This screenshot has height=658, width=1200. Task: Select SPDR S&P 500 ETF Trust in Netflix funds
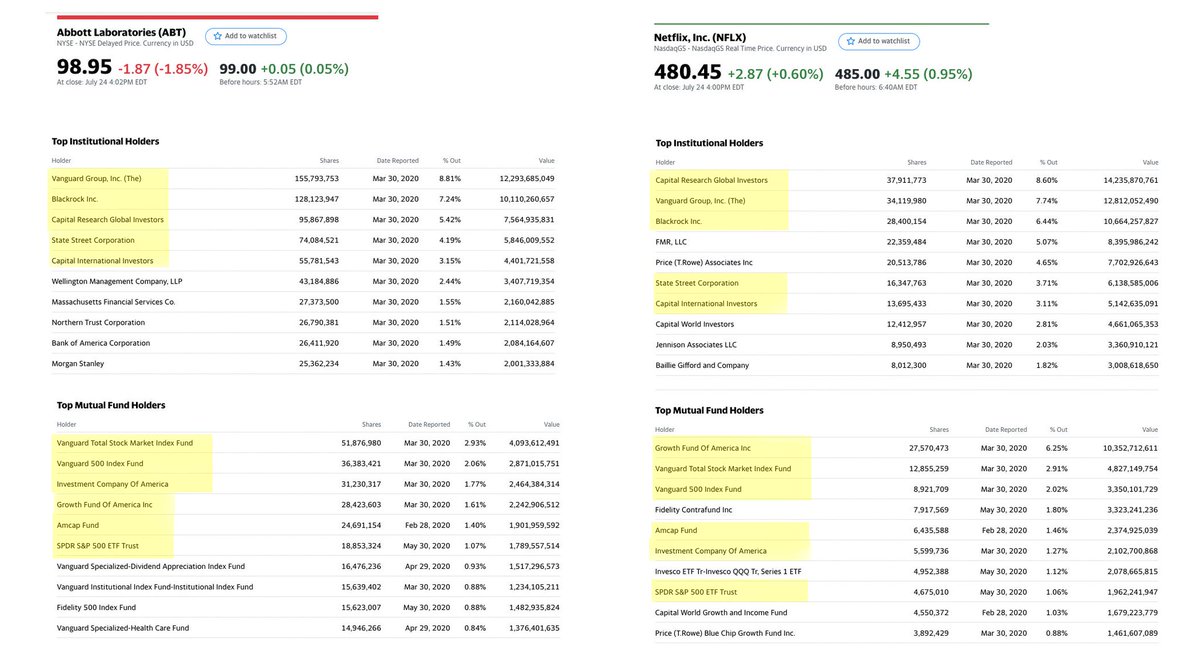(x=698, y=592)
